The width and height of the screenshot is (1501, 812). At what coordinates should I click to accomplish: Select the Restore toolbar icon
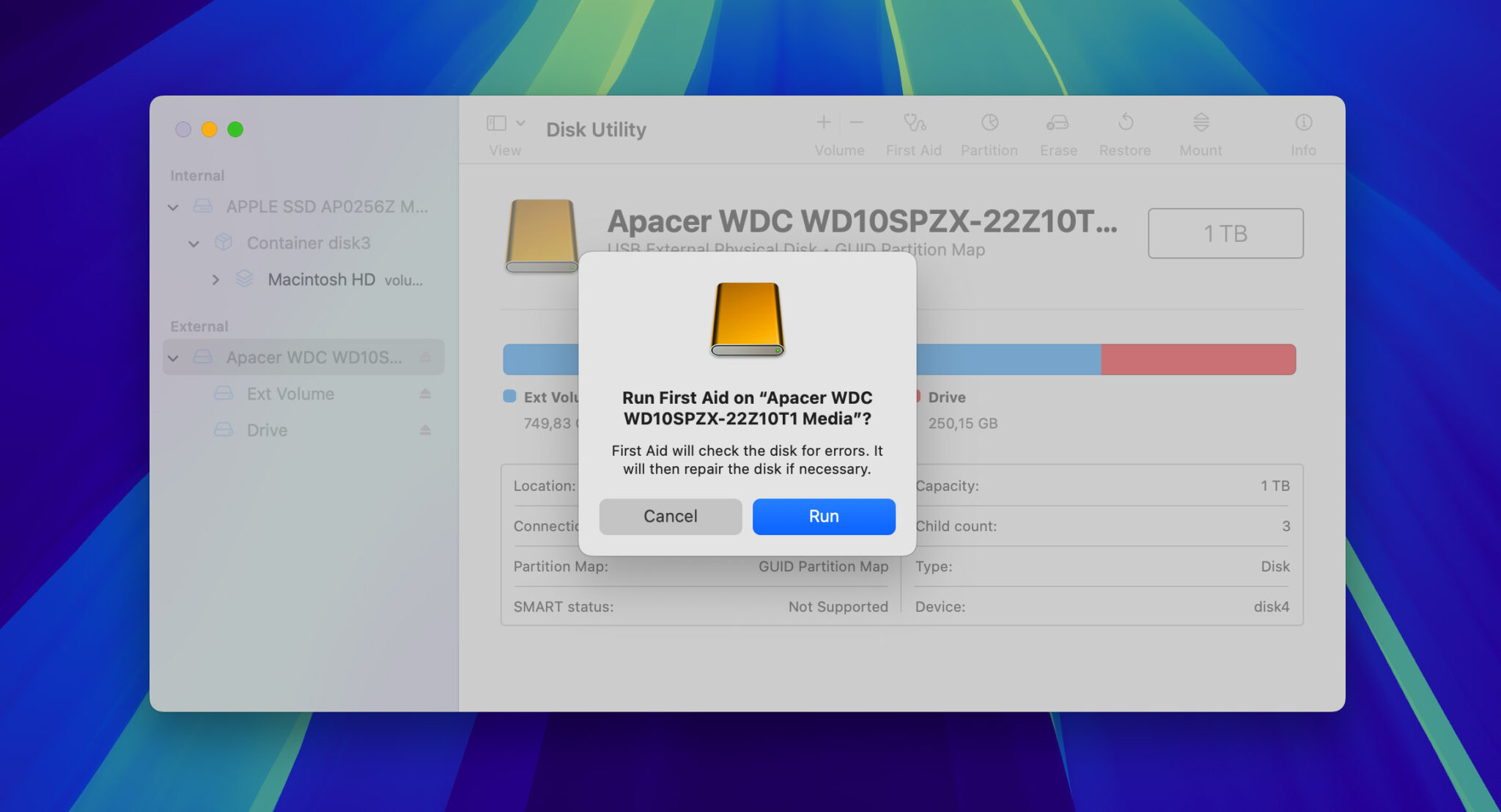[x=1125, y=132]
